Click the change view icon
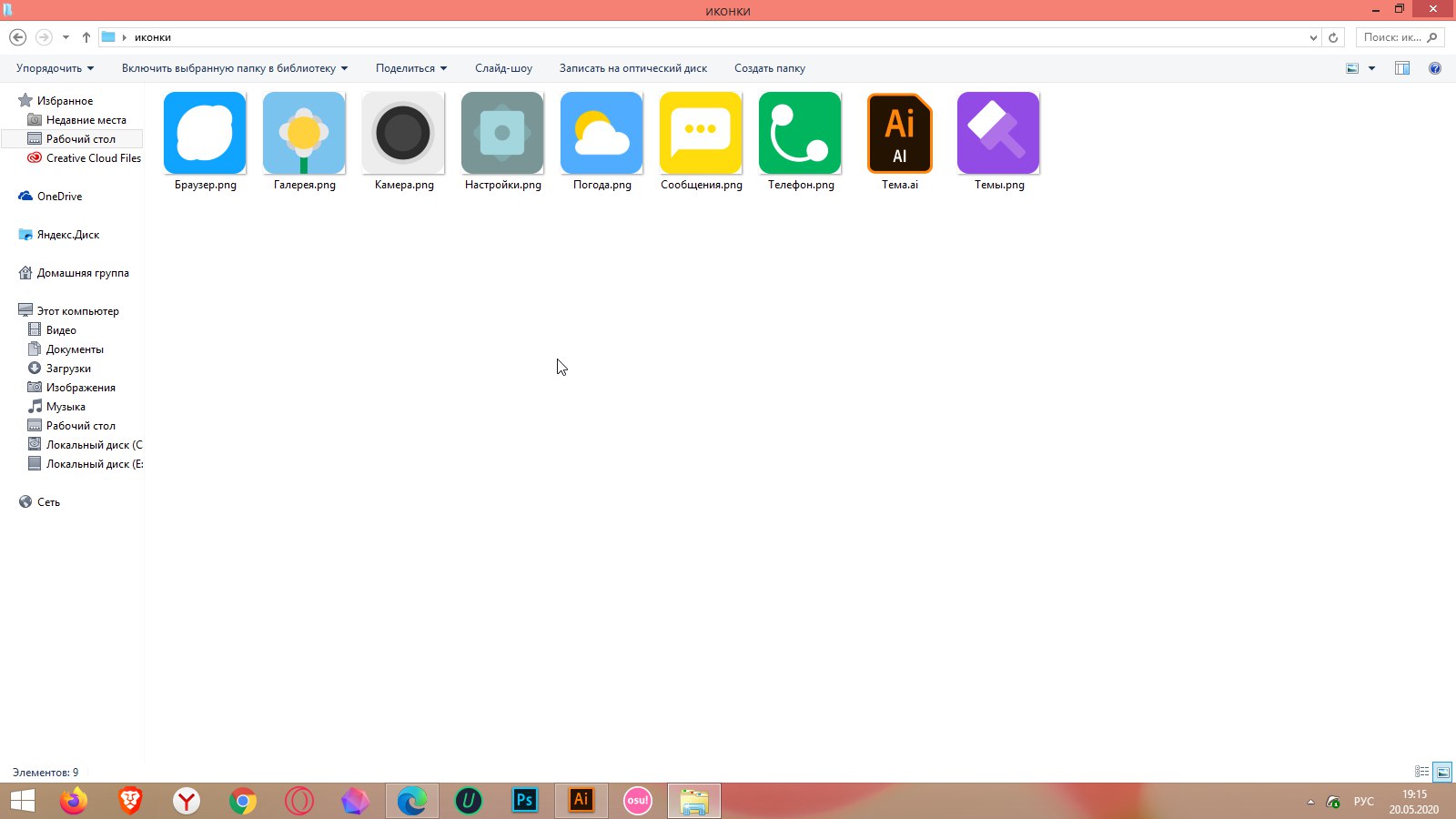Screen dimensions: 1456x819 pos(1352,68)
